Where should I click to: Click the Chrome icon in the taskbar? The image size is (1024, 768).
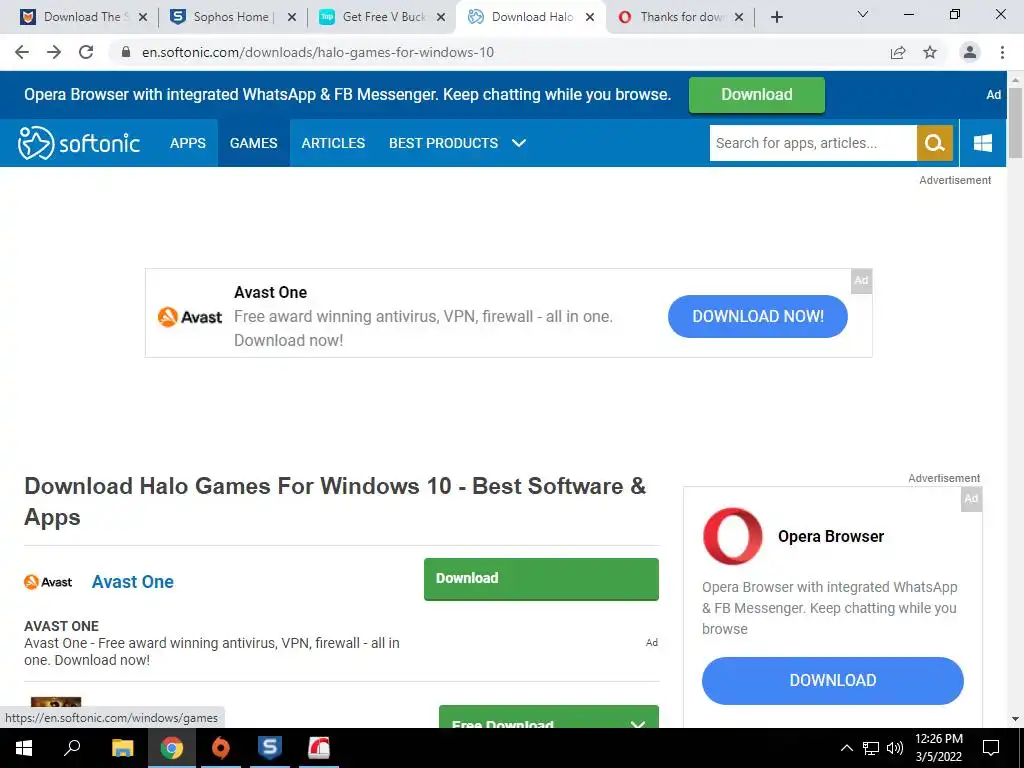[172, 748]
